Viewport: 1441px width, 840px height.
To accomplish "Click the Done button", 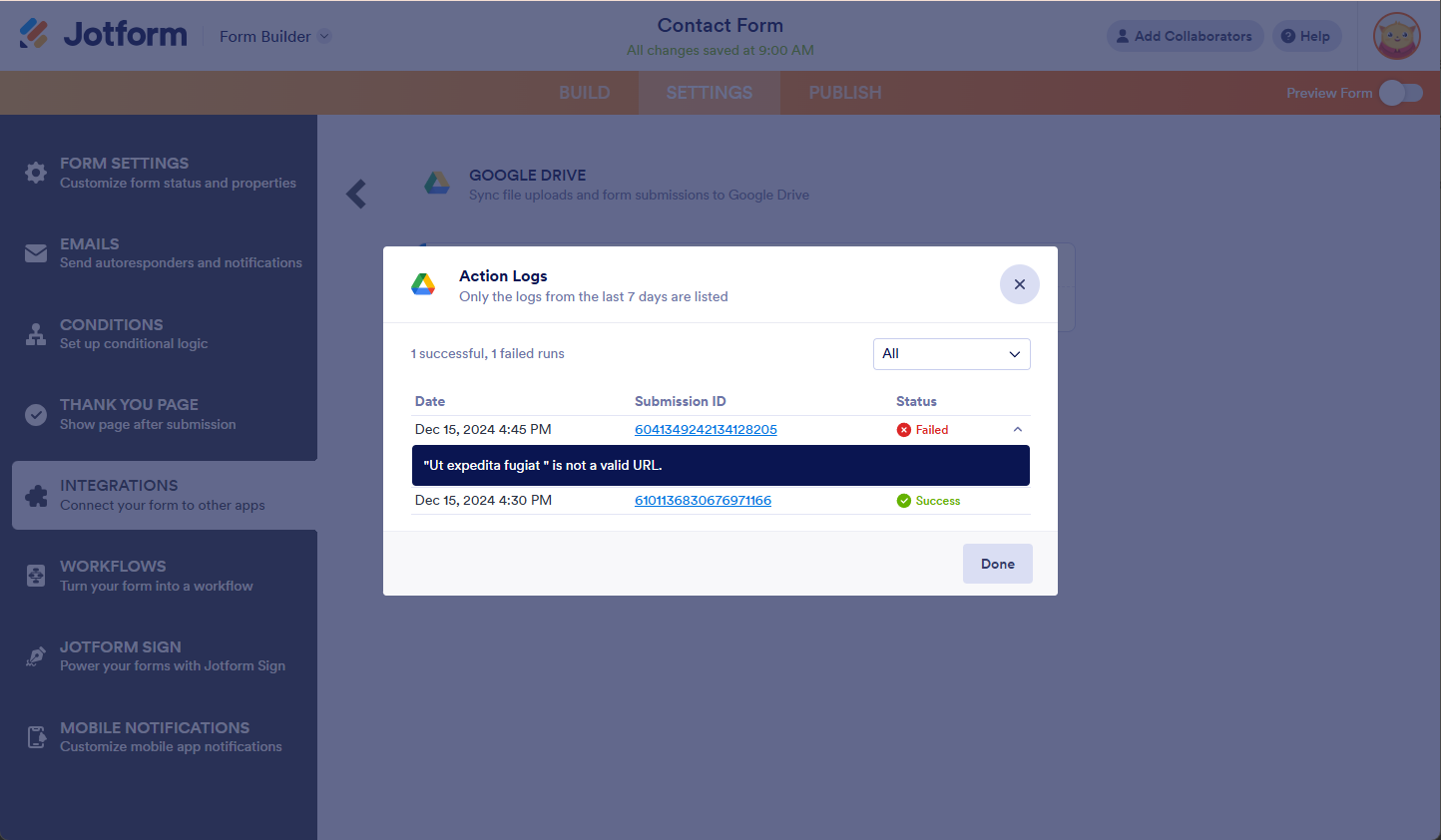I will 998,564.
